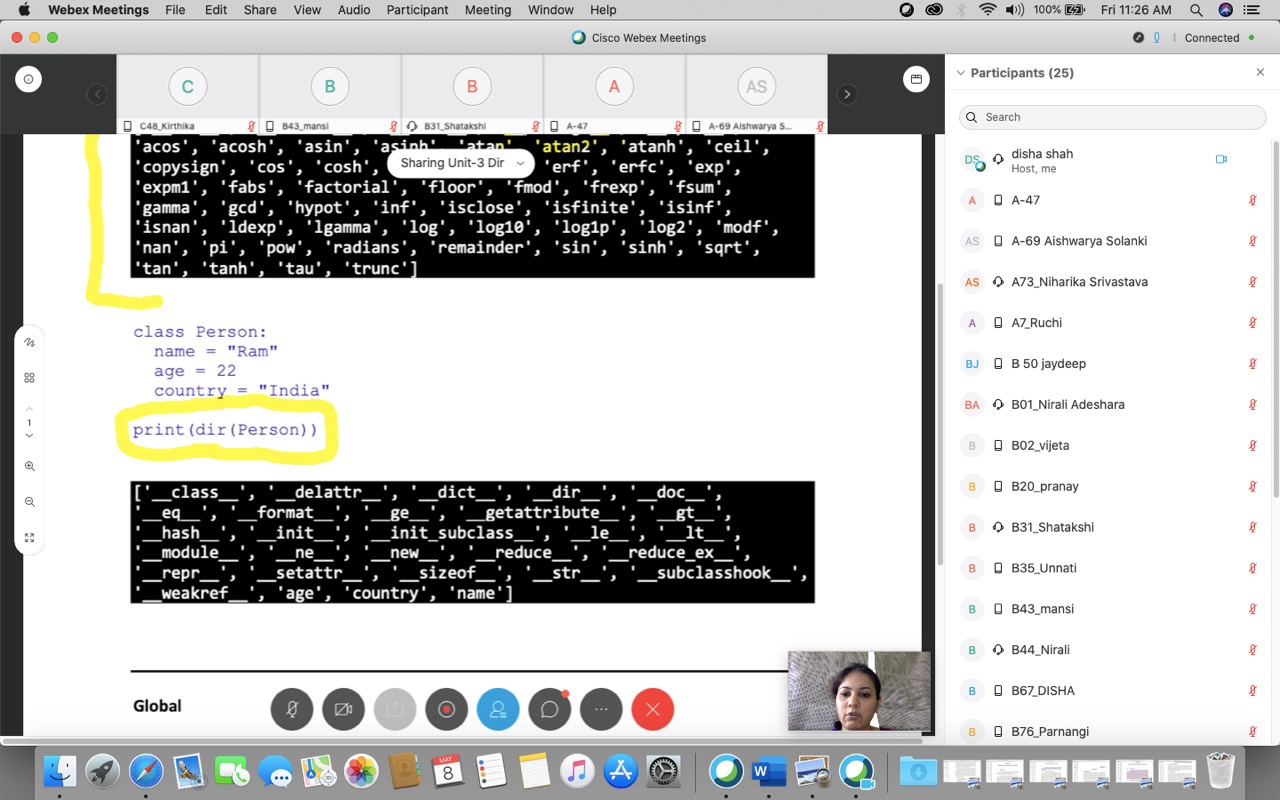Open the Help menu
The height and width of the screenshot is (800, 1280).
[603, 10]
